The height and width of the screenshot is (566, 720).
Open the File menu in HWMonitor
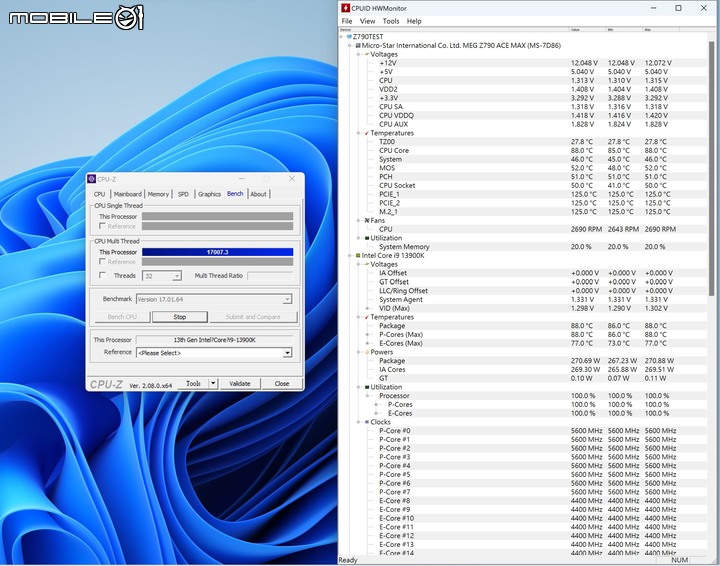click(x=347, y=21)
